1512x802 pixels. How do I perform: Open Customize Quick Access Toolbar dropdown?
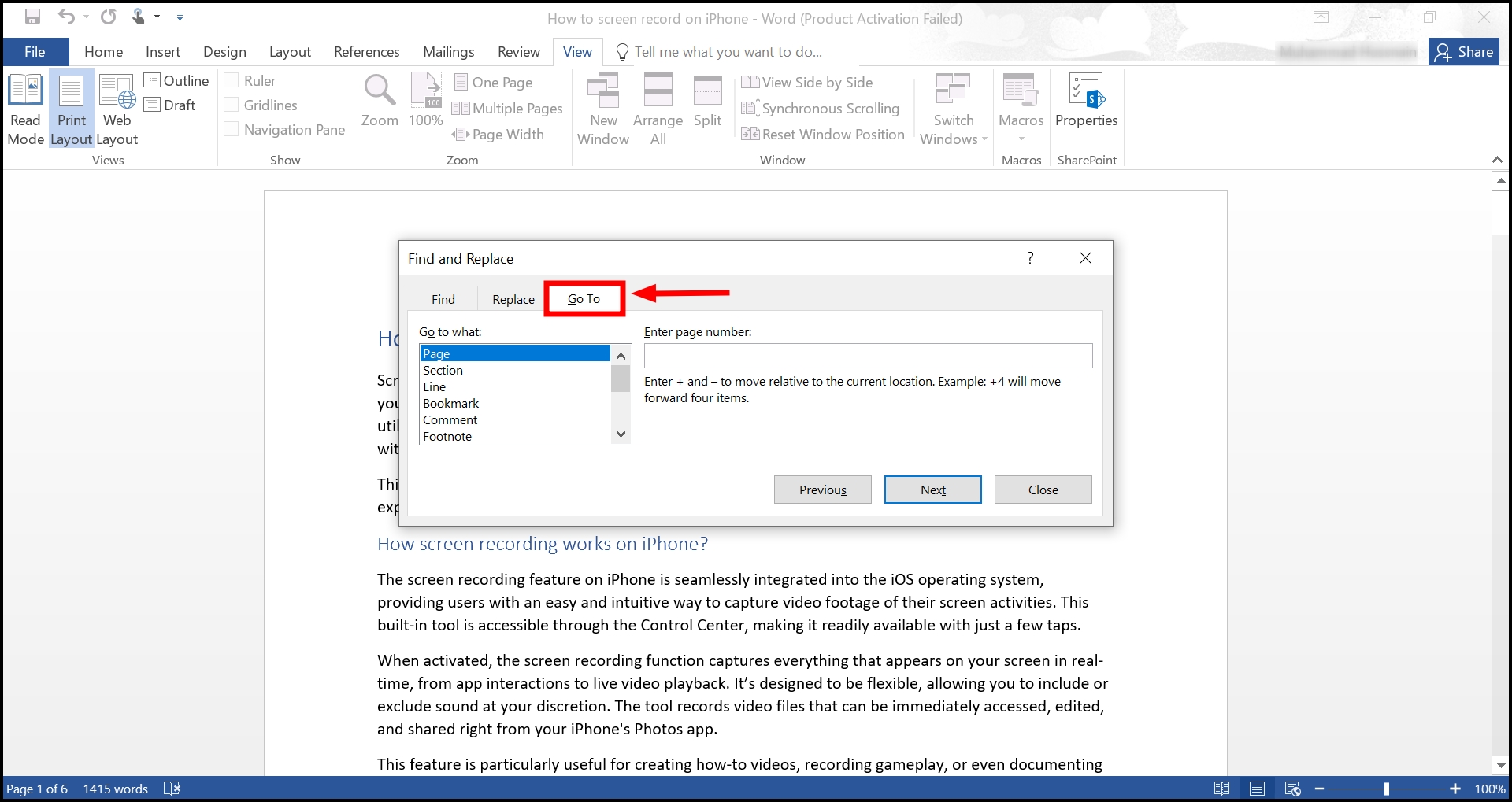pyautogui.click(x=180, y=17)
